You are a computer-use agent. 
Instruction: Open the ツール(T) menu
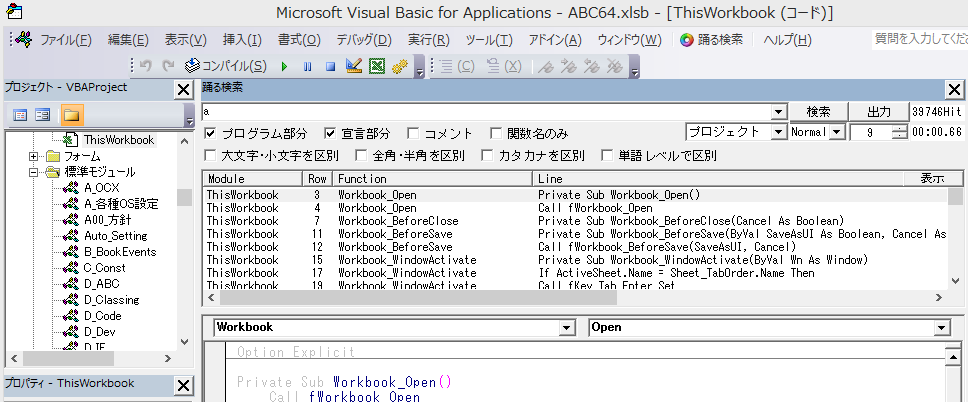[489, 40]
